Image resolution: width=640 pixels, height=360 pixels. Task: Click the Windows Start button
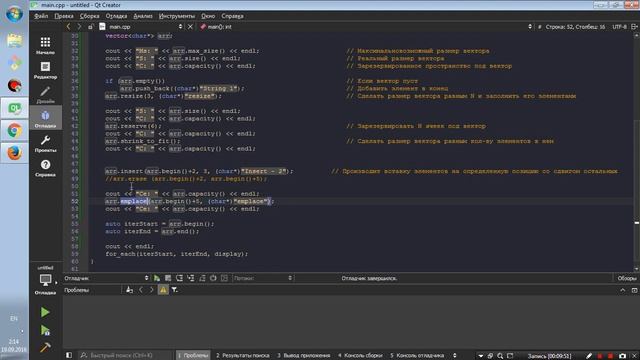(x=15, y=15)
